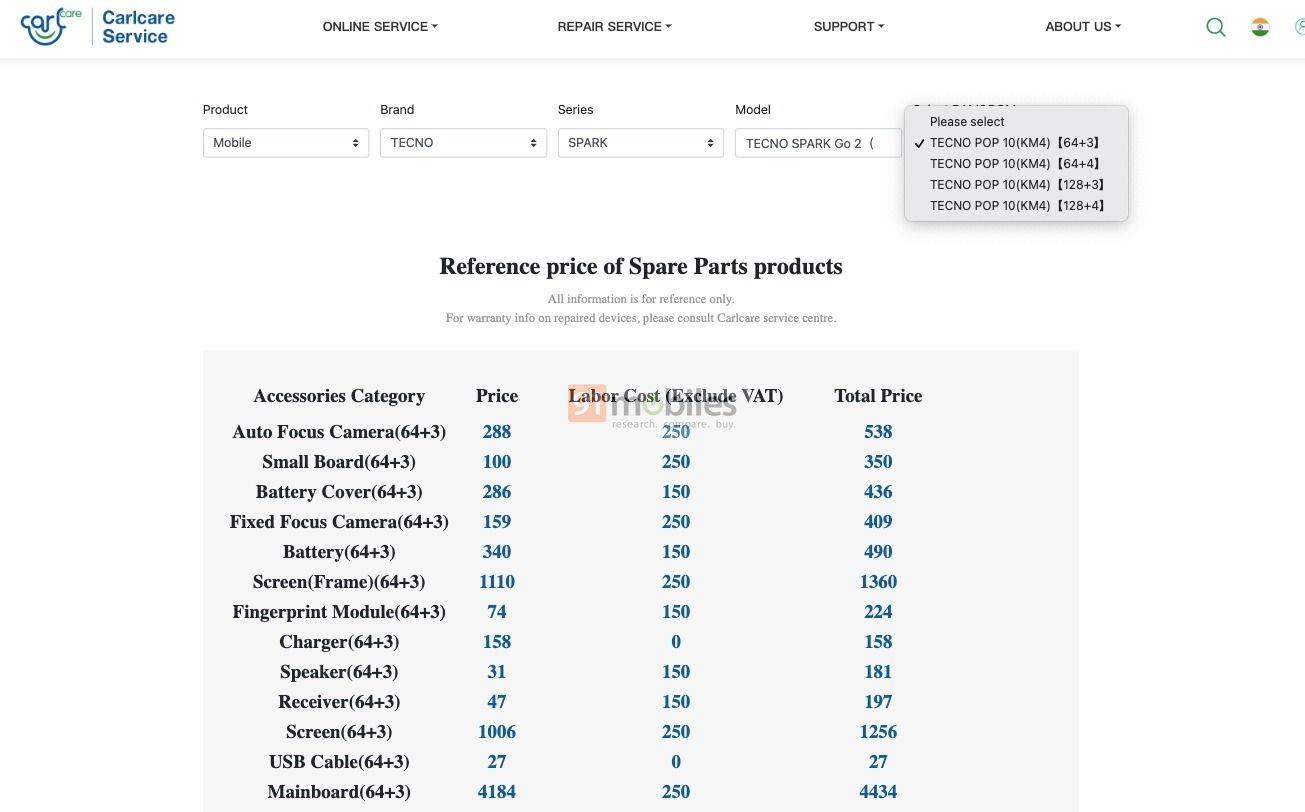Click the Charger labor cost 0
Image resolution: width=1305 pixels, height=812 pixels.
pos(676,642)
